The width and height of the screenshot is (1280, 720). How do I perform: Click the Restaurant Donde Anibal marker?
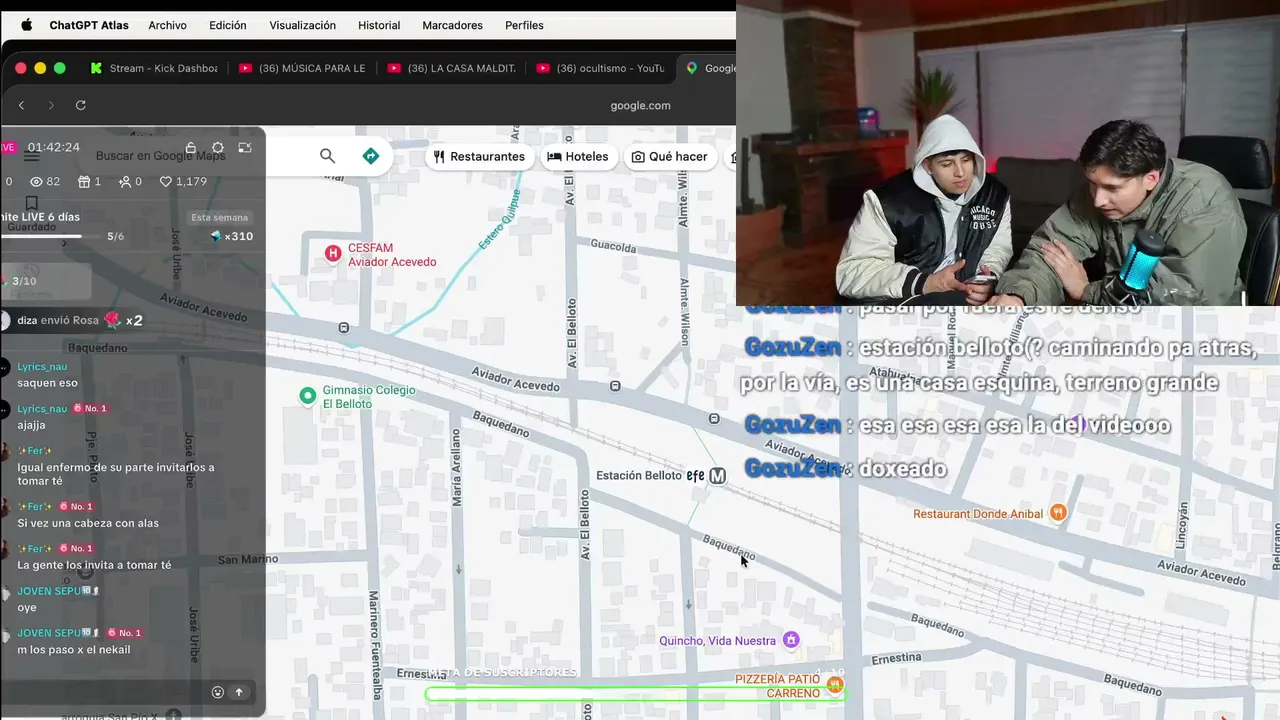(1058, 513)
